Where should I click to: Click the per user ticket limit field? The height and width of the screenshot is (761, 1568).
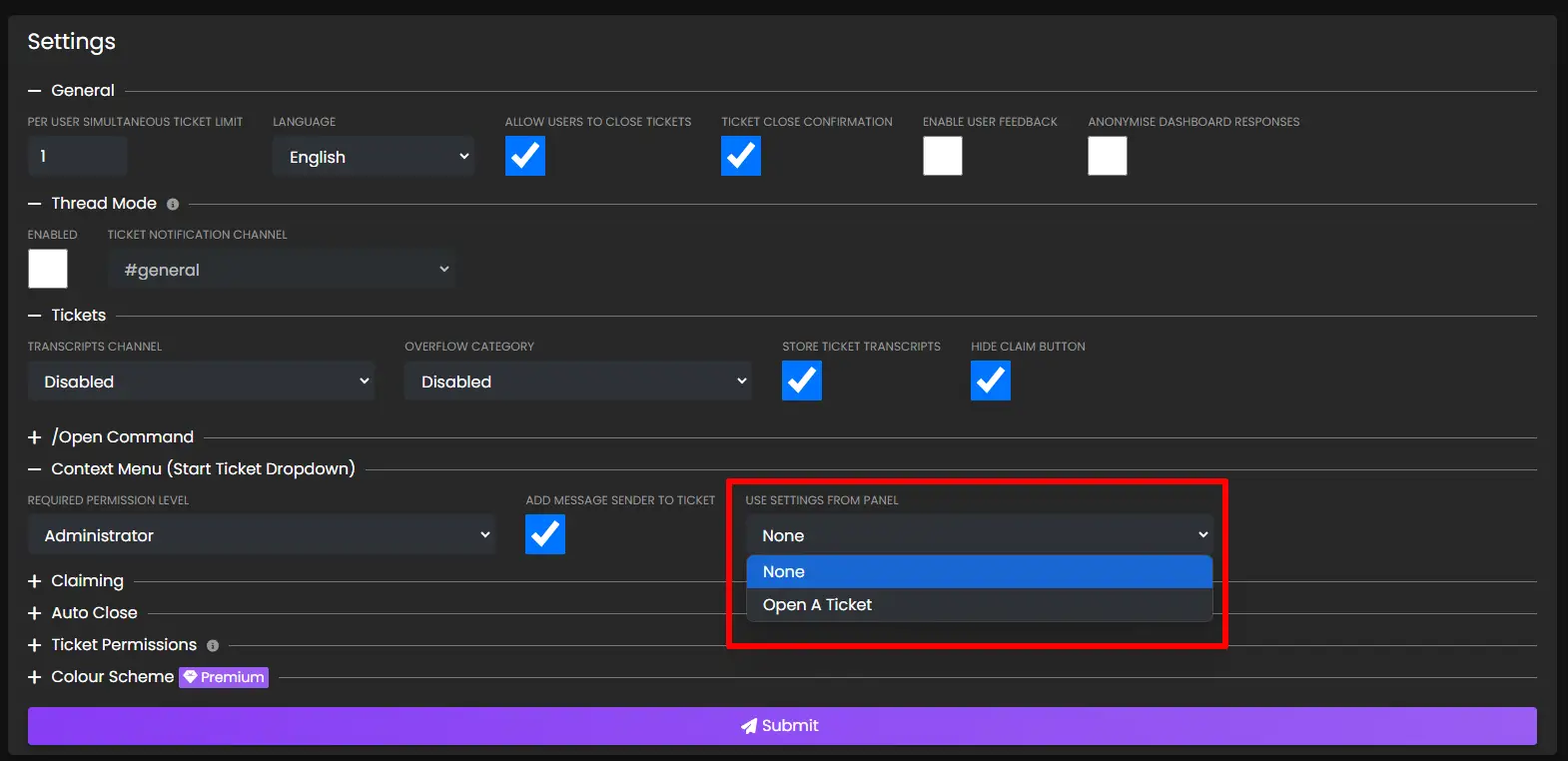click(77, 157)
